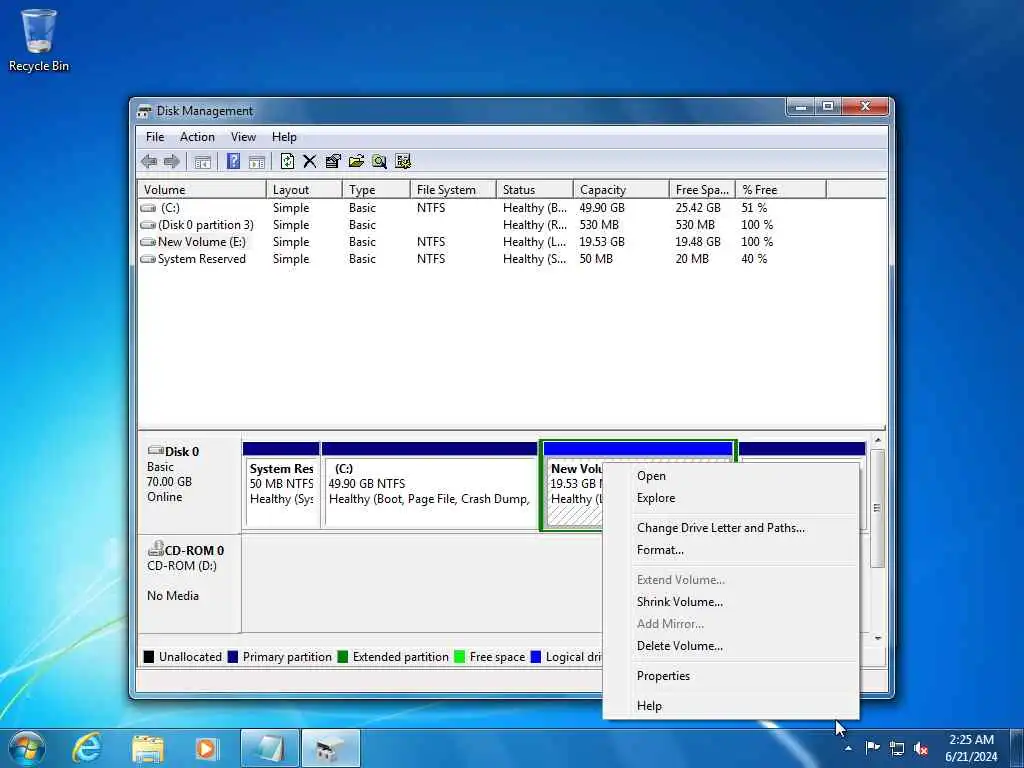The height and width of the screenshot is (768, 1024).
Task: Open the File menu
Action: [x=155, y=136]
